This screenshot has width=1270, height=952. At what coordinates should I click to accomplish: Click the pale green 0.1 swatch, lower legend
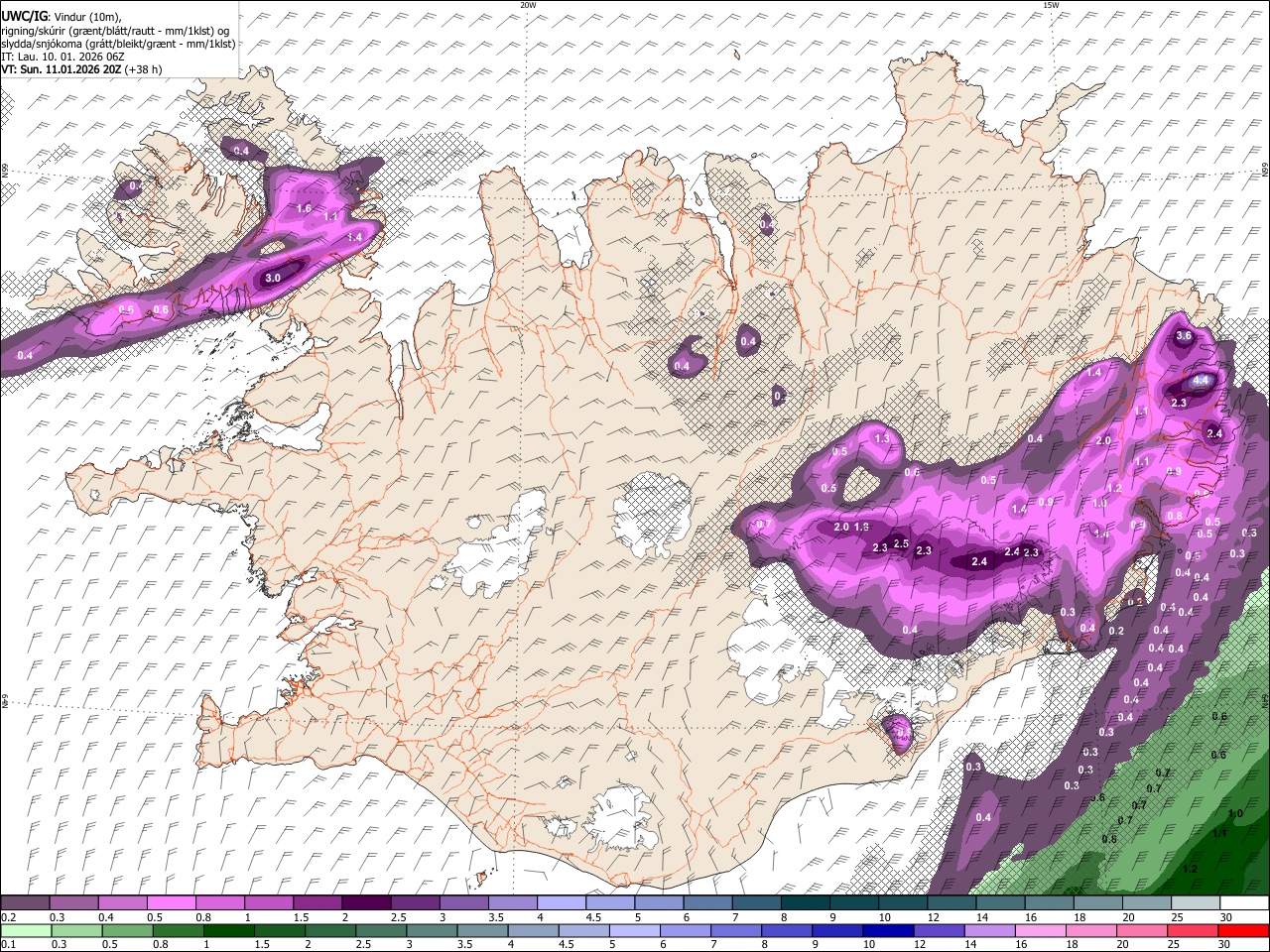[x=26, y=930]
